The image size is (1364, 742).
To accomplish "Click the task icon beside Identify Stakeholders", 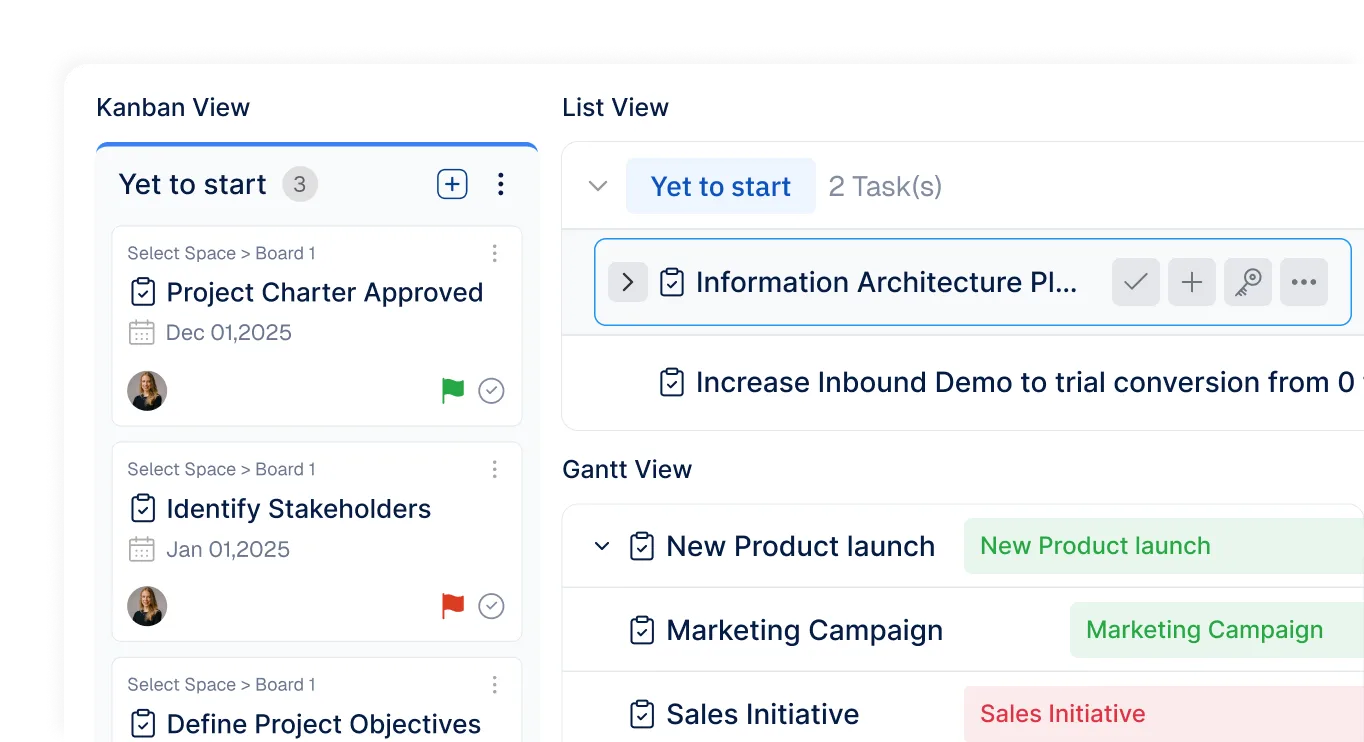I will [x=143, y=508].
